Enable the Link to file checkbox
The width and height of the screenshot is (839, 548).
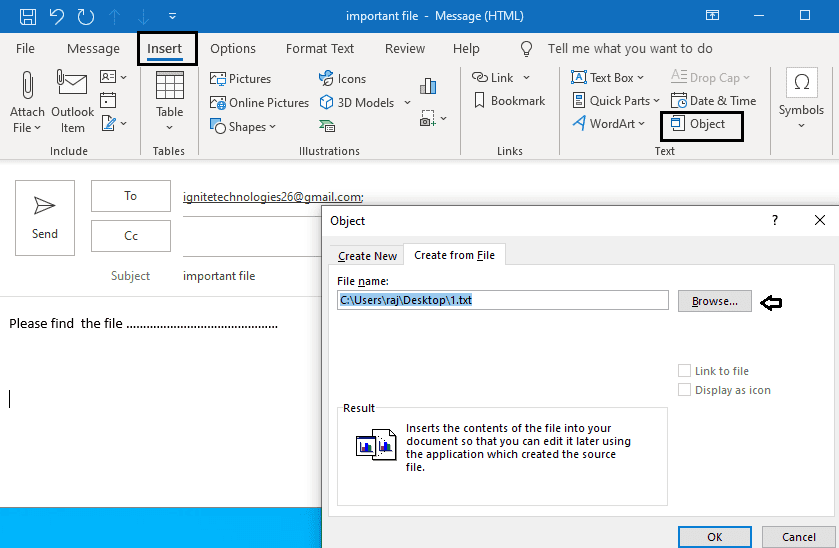[x=684, y=370]
